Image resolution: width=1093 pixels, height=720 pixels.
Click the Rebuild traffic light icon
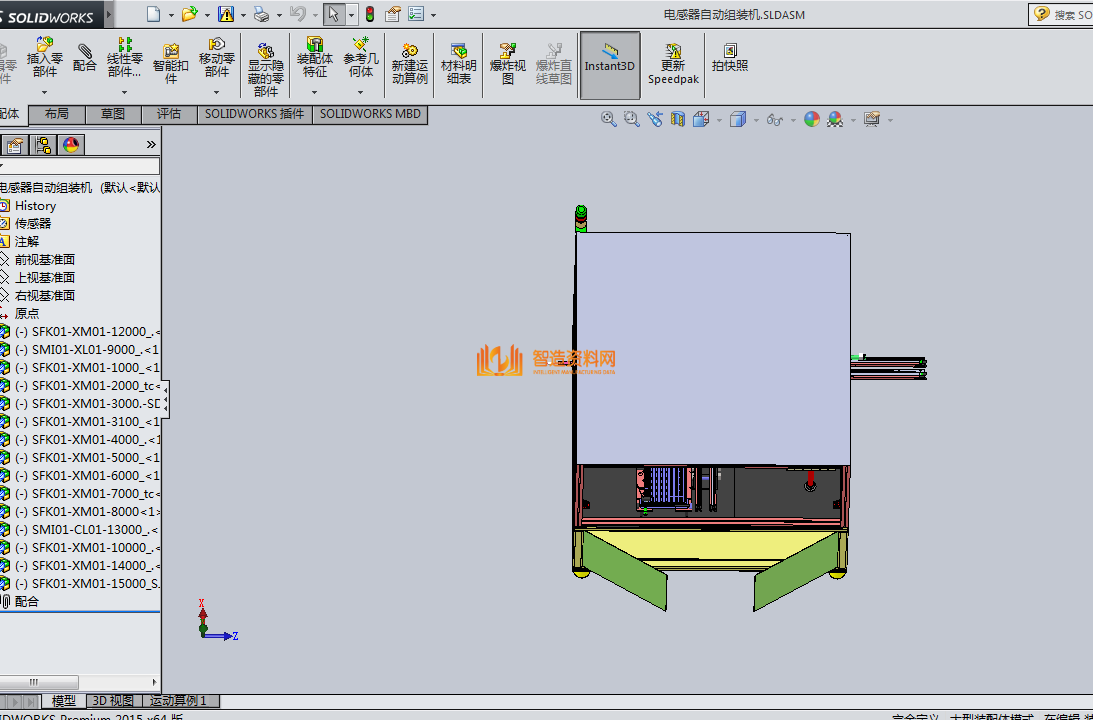pyautogui.click(x=369, y=14)
